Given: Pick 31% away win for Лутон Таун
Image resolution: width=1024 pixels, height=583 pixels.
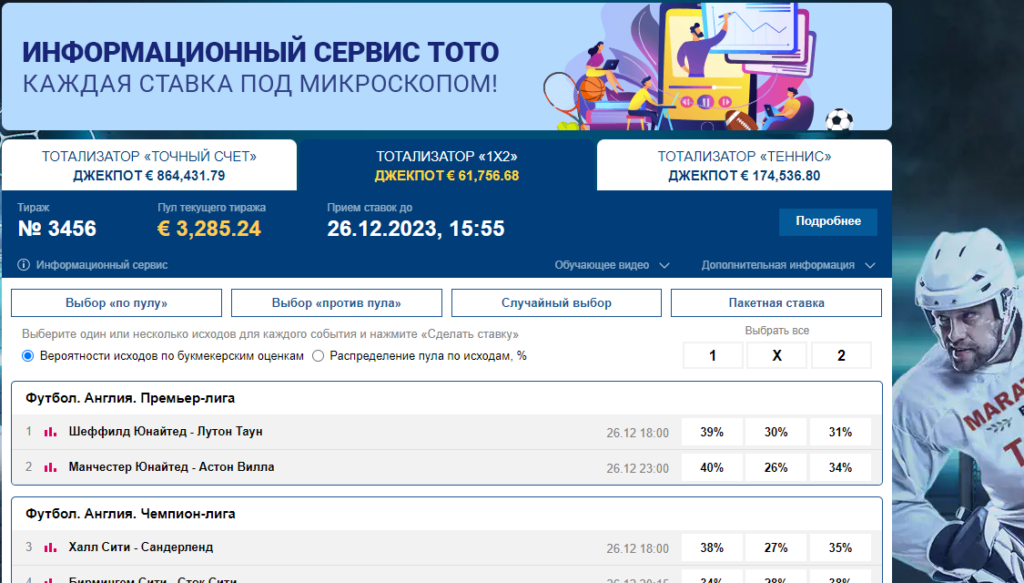Looking at the screenshot, I should coord(840,432).
